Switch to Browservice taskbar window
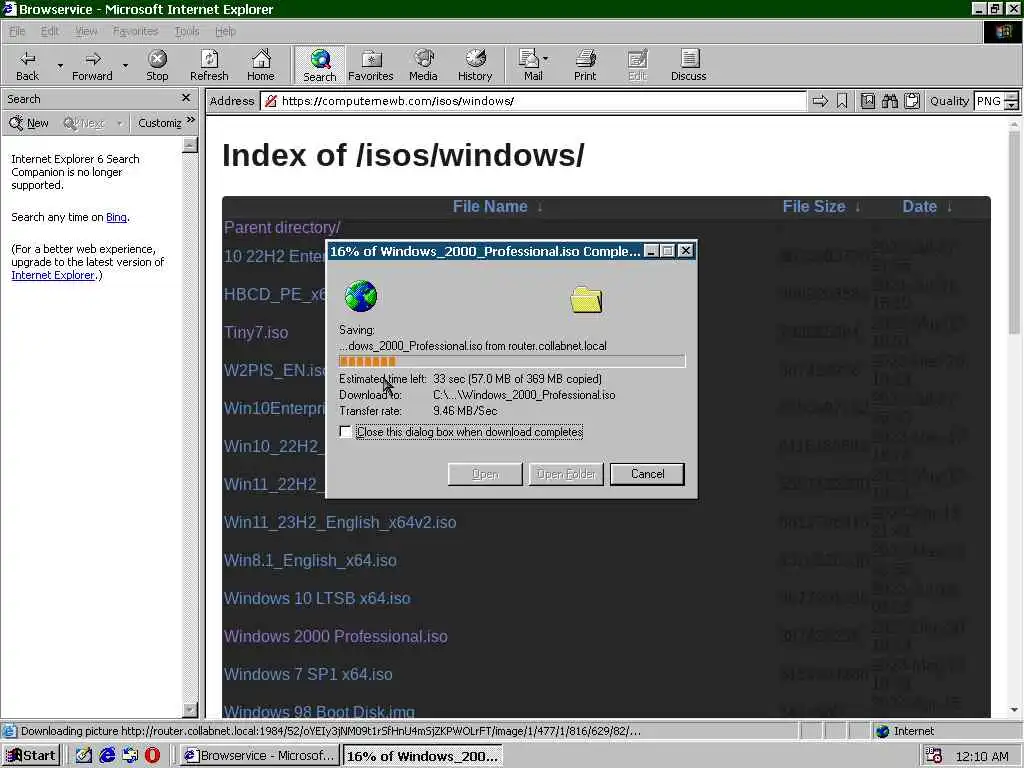The width and height of the screenshot is (1024, 768). tap(259, 756)
